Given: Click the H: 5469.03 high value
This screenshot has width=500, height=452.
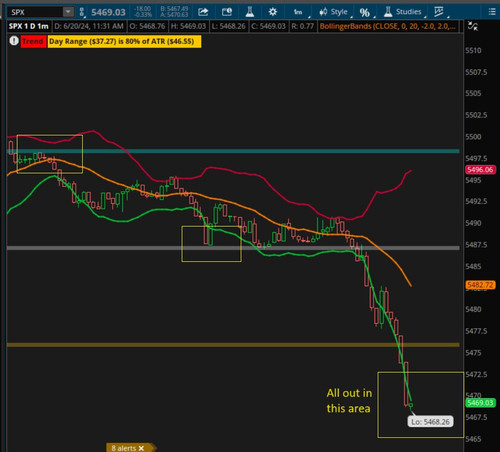Looking at the screenshot, I should 188,26.
